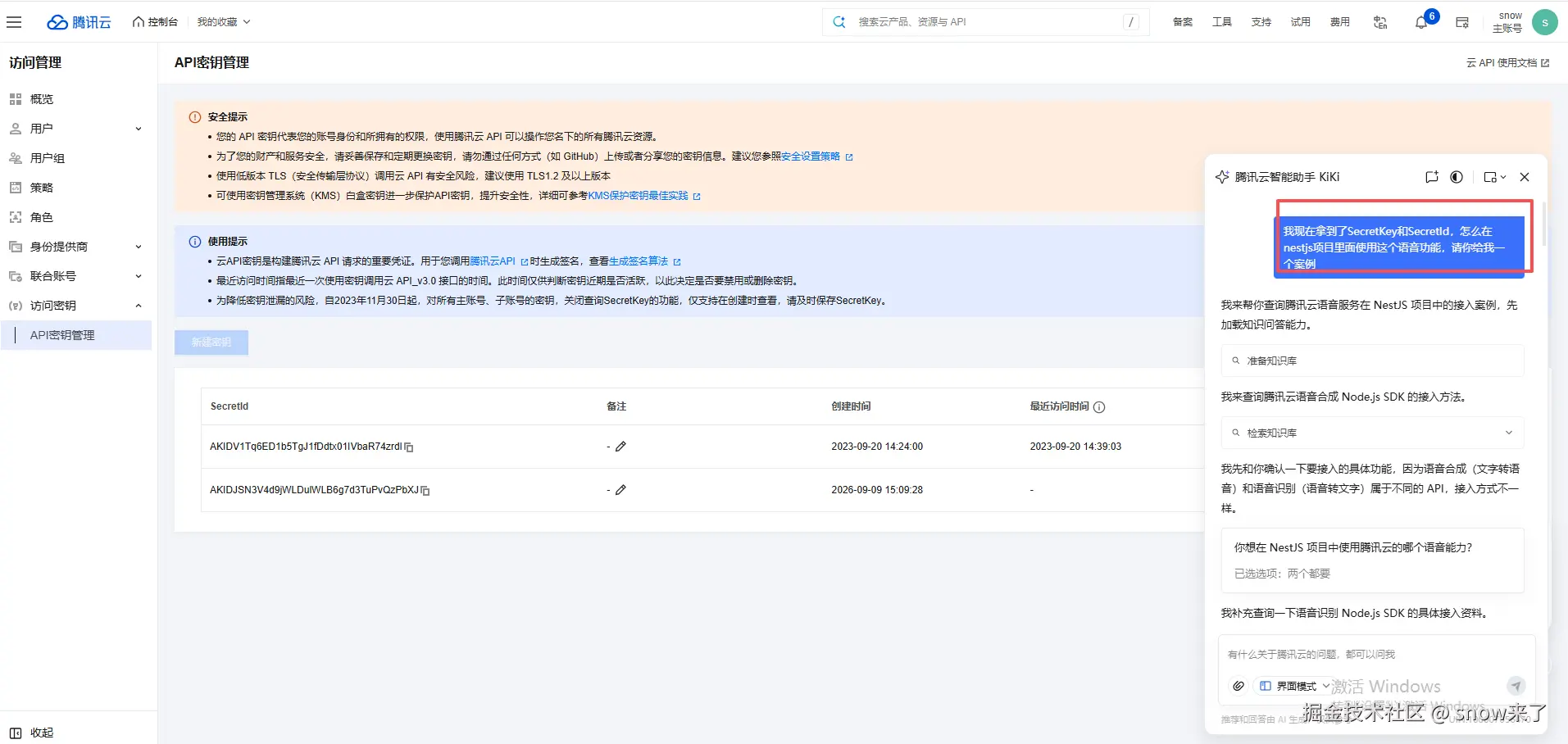Open the console settings card icon
The width and height of the screenshot is (1568, 744).
point(1462,22)
